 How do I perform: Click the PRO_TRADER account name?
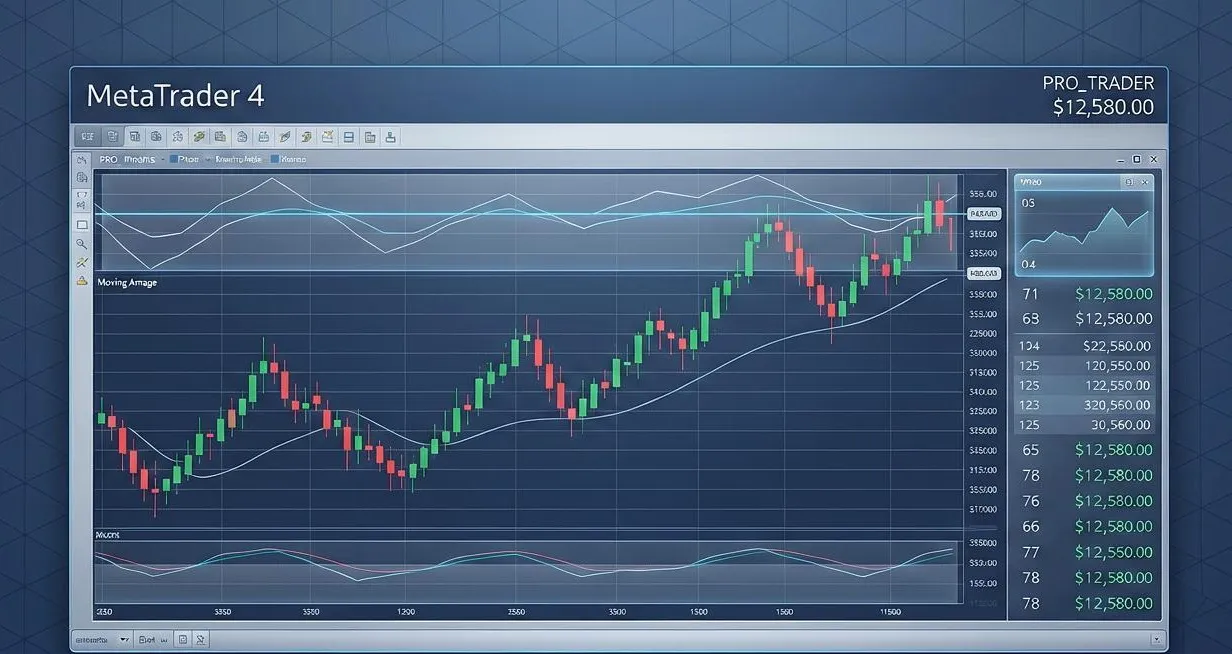pyautogui.click(x=1098, y=83)
